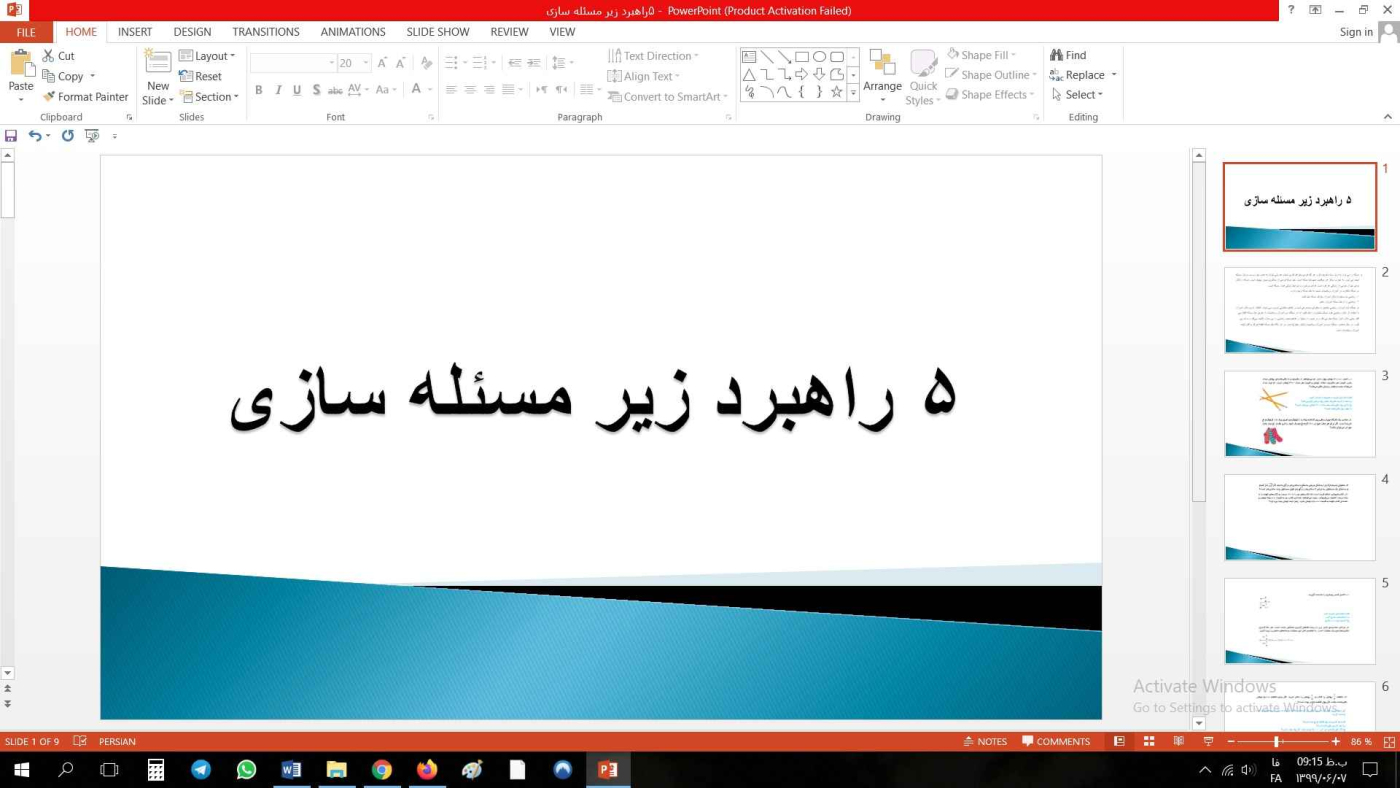Open Telegram from the taskbar
The height and width of the screenshot is (788, 1400).
[201, 770]
